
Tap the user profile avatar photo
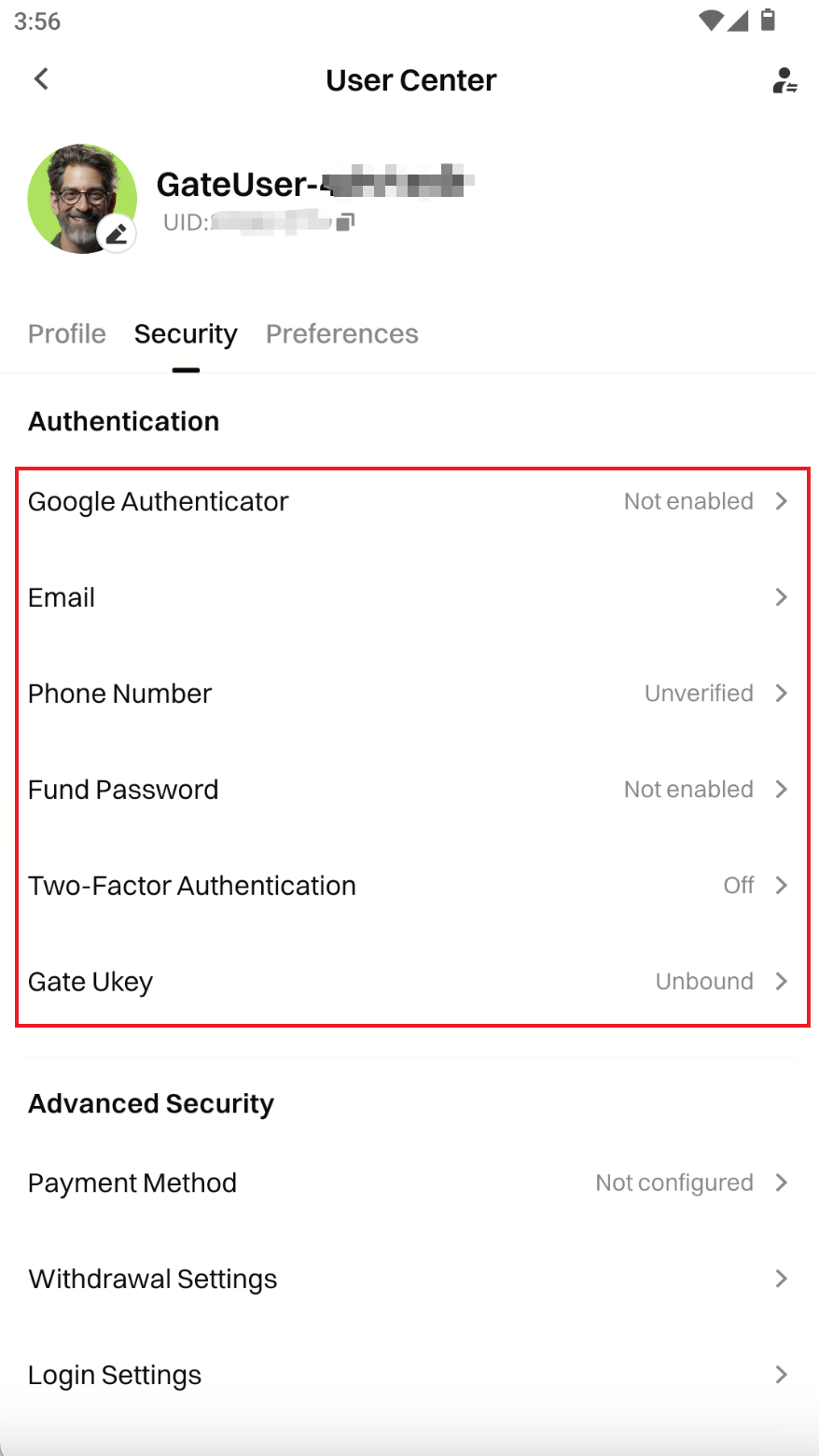[x=80, y=197]
